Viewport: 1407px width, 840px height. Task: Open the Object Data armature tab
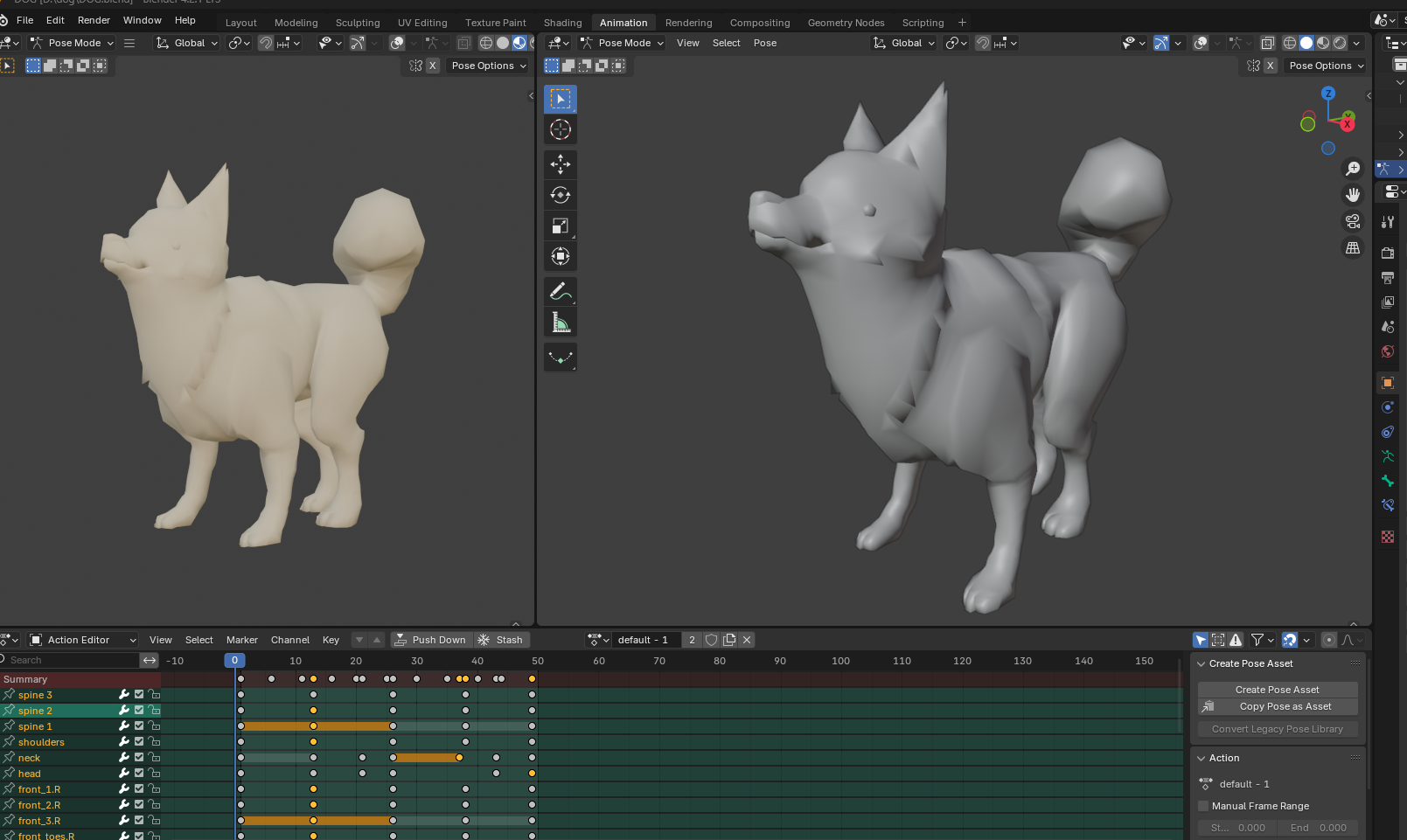click(1388, 456)
